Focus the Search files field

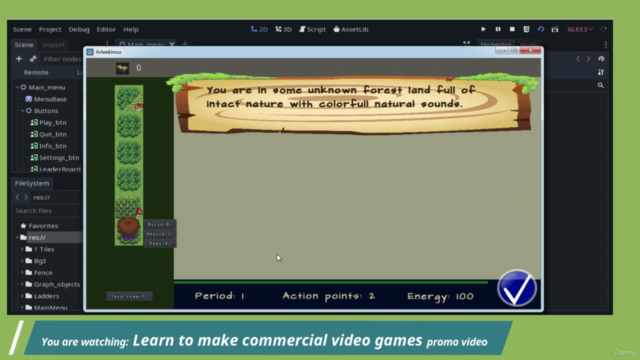(47, 211)
